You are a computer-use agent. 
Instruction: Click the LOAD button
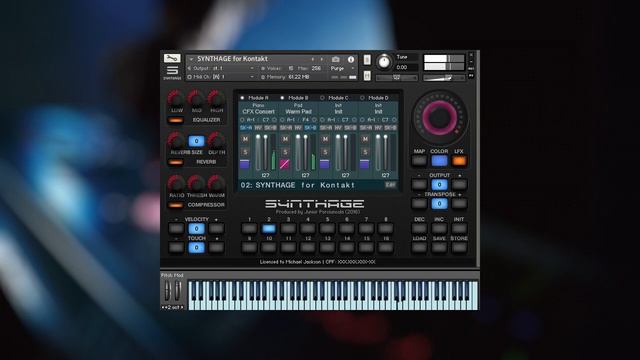tap(419, 247)
